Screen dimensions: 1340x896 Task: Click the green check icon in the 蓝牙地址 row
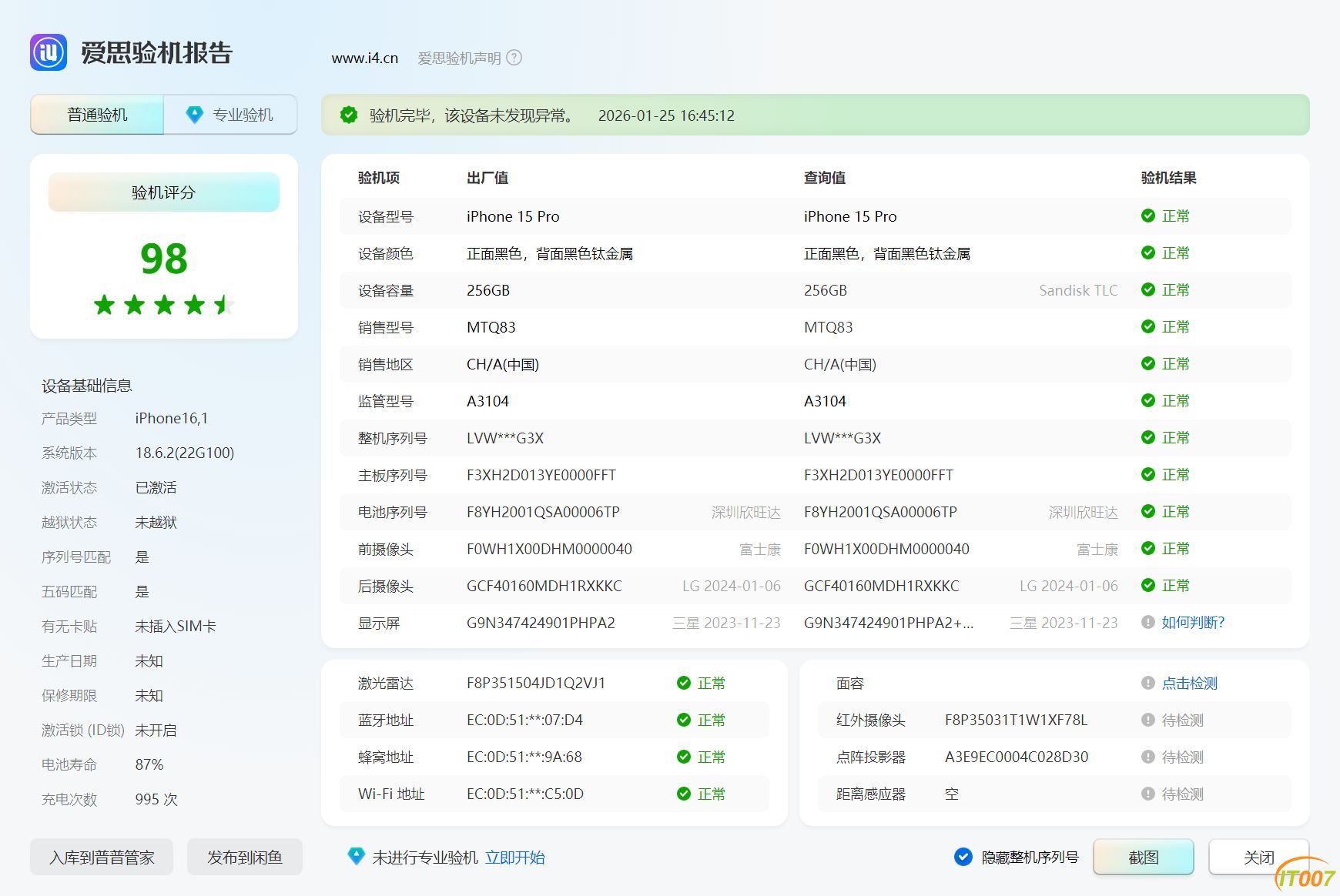684,720
